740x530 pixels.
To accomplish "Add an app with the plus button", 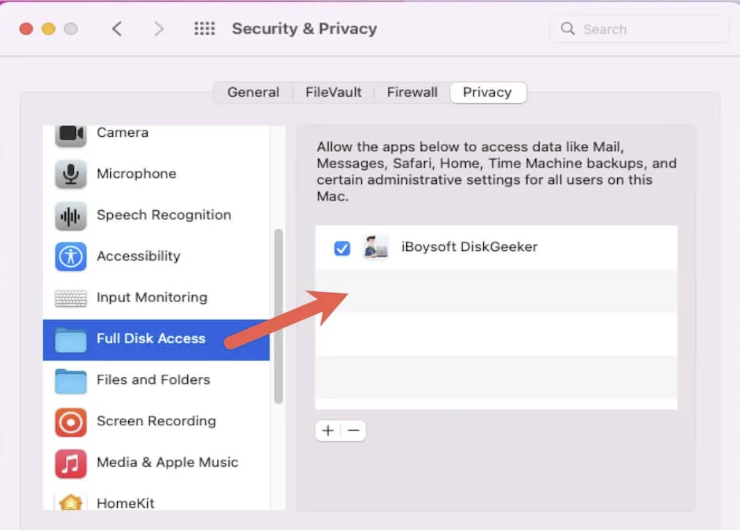I will pyautogui.click(x=328, y=430).
